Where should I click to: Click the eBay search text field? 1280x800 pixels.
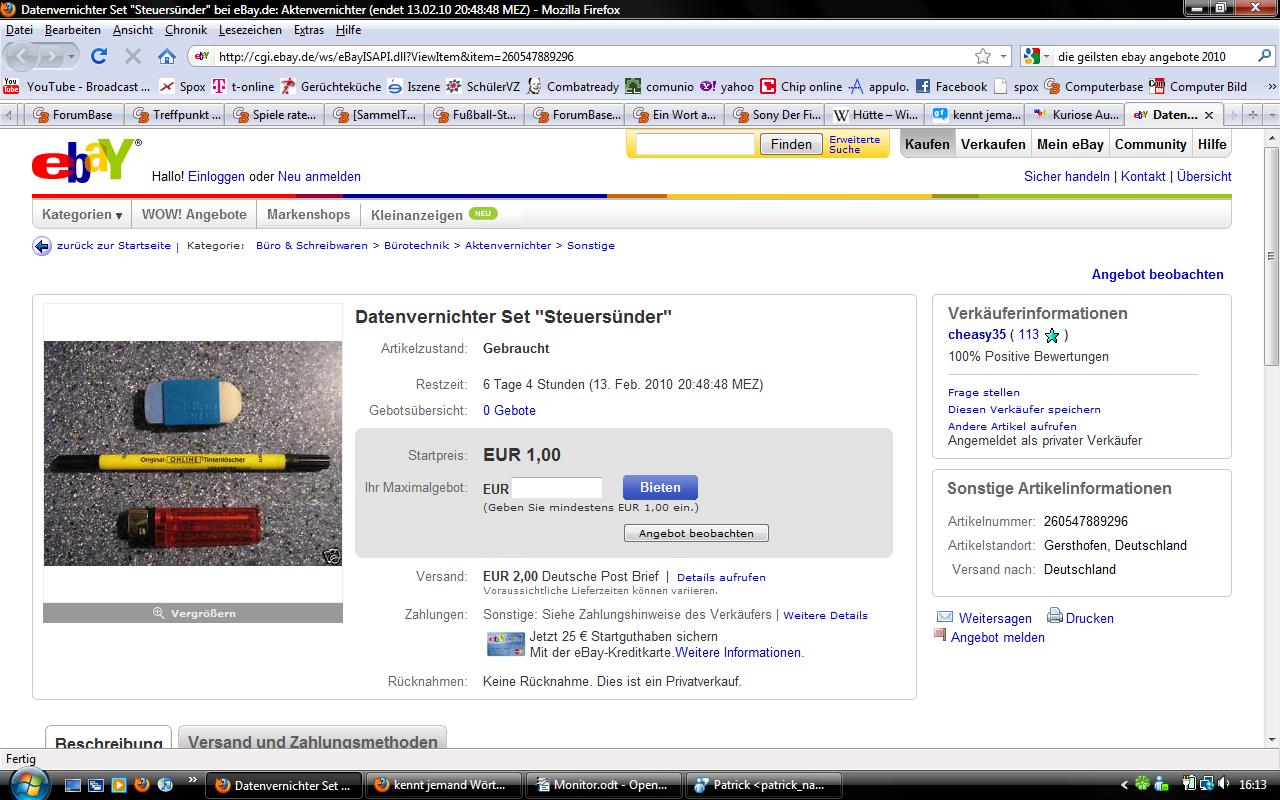click(x=695, y=144)
